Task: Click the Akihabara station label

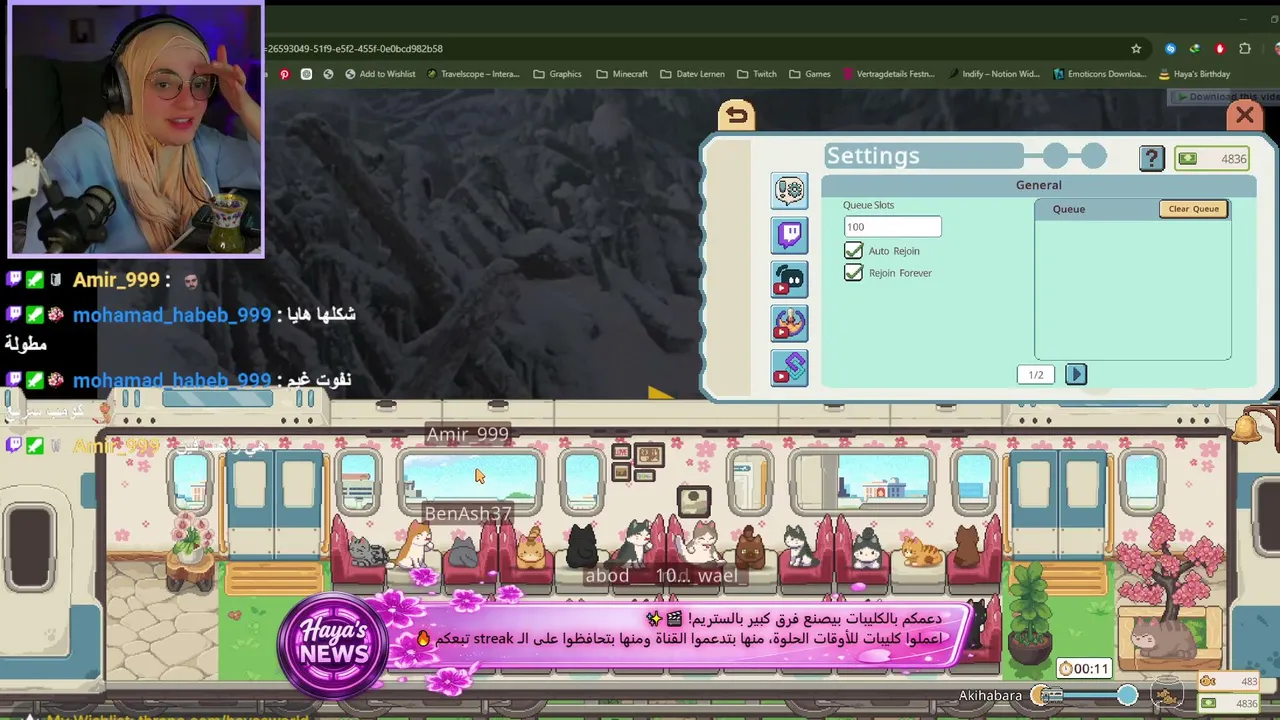Action: click(x=990, y=696)
